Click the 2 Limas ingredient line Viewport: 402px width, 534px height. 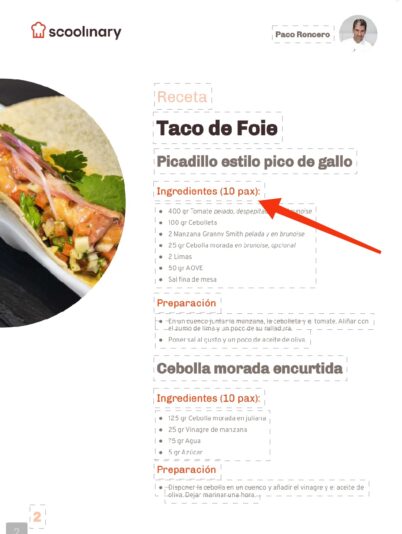(180, 256)
